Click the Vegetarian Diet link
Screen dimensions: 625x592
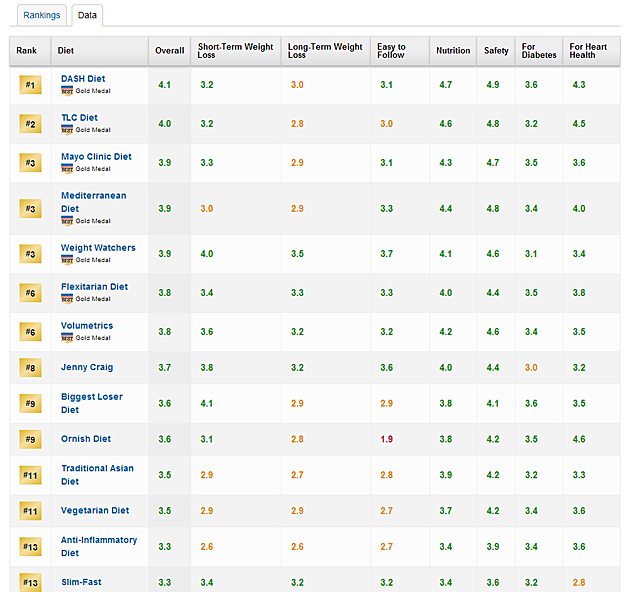pyautogui.click(x=95, y=510)
